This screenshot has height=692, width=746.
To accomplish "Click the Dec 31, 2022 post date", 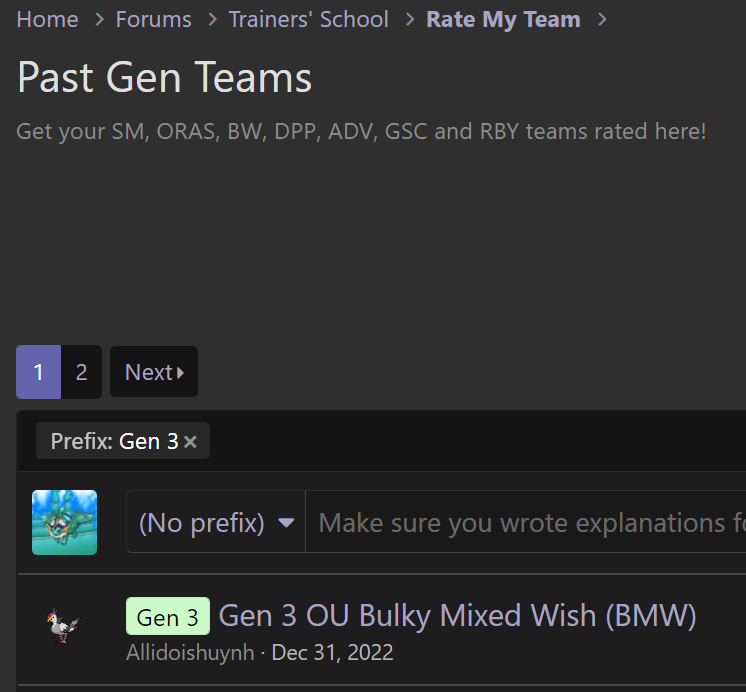I will click(x=332, y=652).
